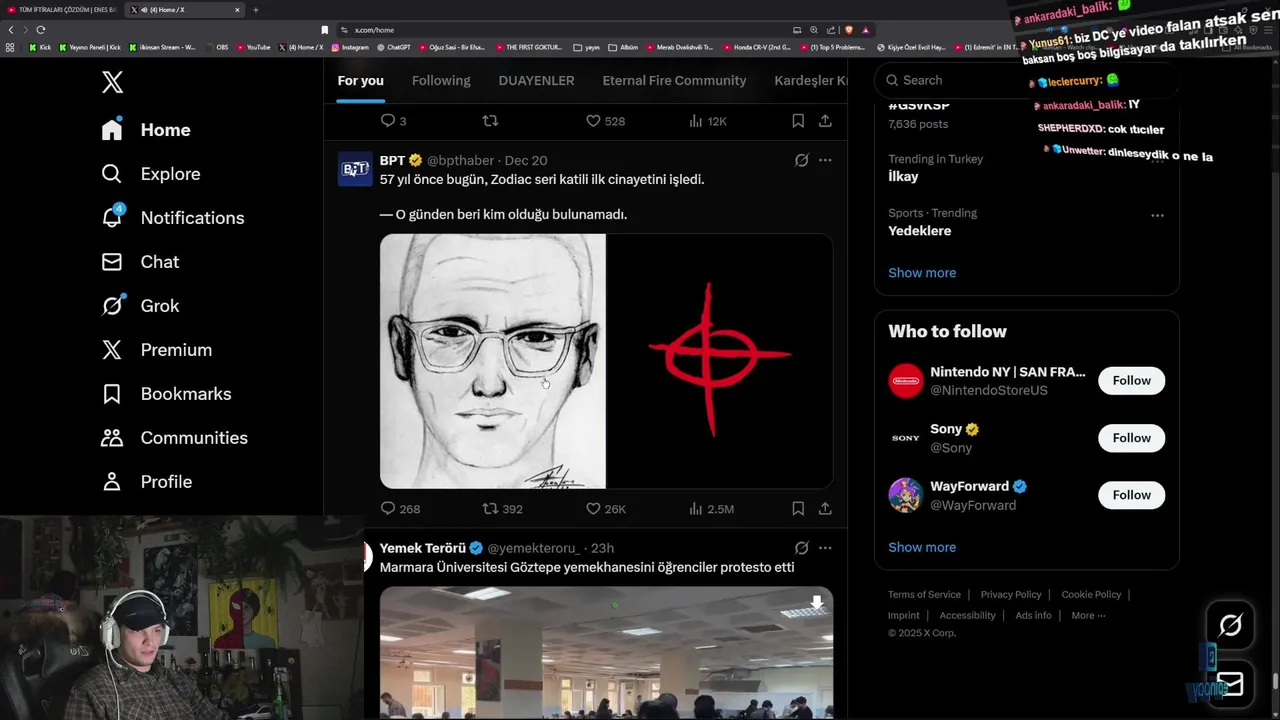Viewport: 1280px width, 720px height.
Task: Open Home from the left sidebar
Action: (x=146, y=130)
